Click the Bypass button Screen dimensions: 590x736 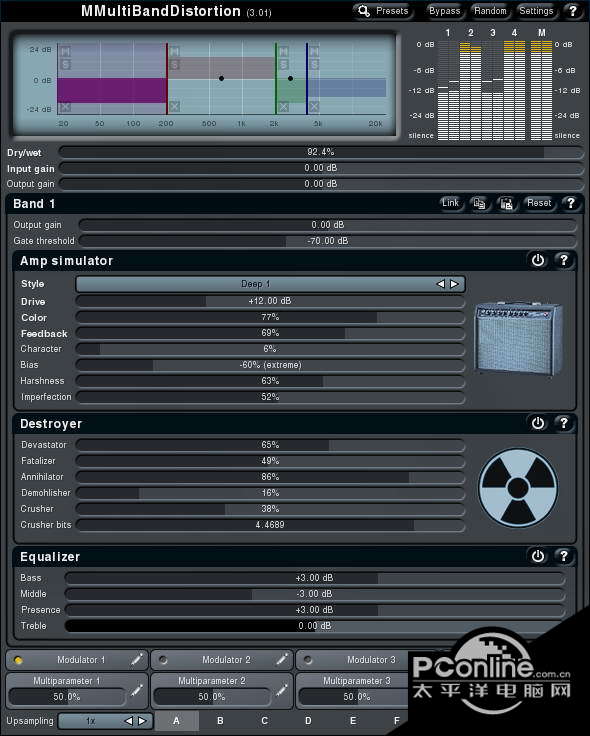click(444, 11)
